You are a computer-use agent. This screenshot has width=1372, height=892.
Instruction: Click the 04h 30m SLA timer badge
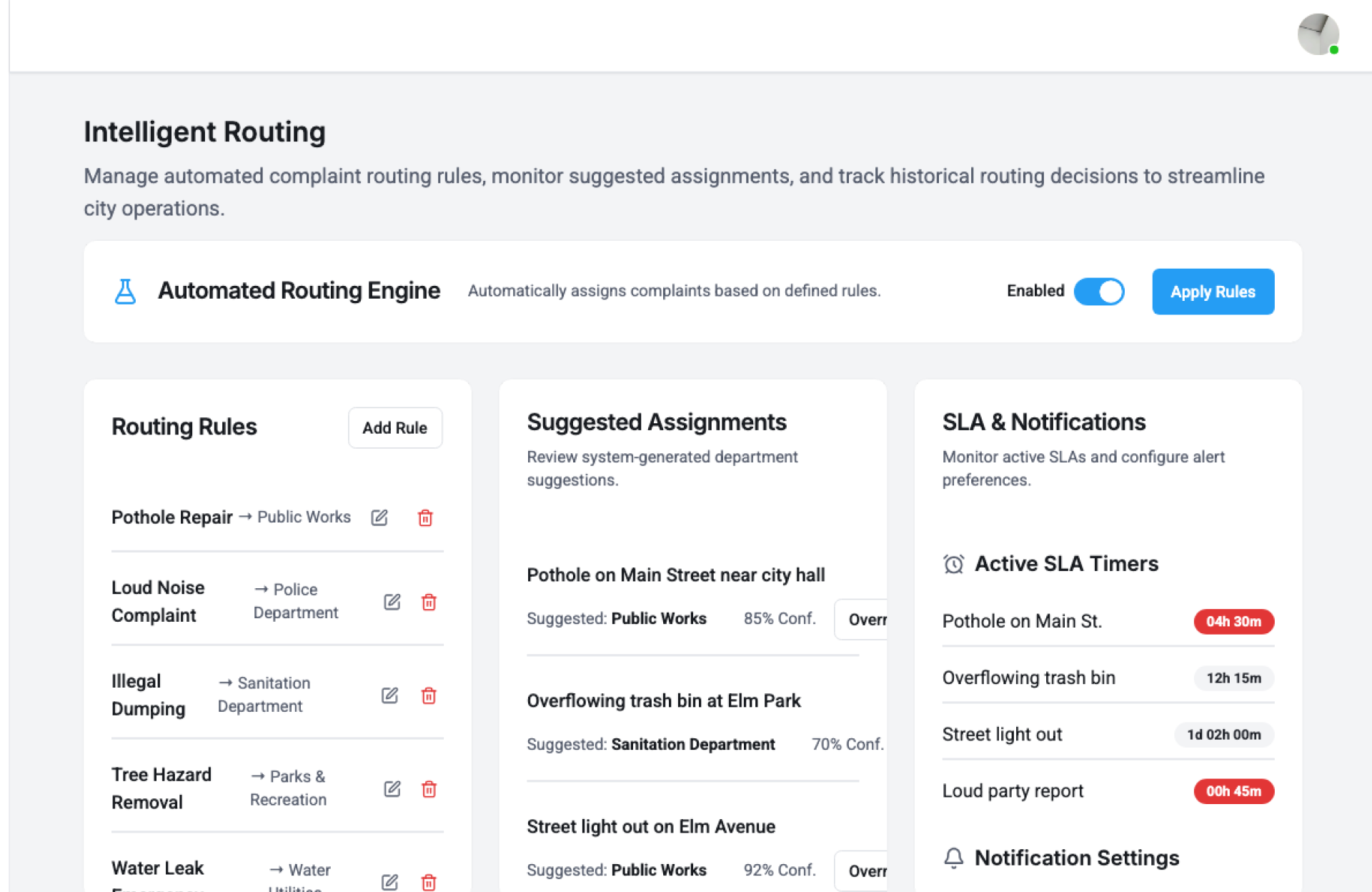click(x=1233, y=621)
